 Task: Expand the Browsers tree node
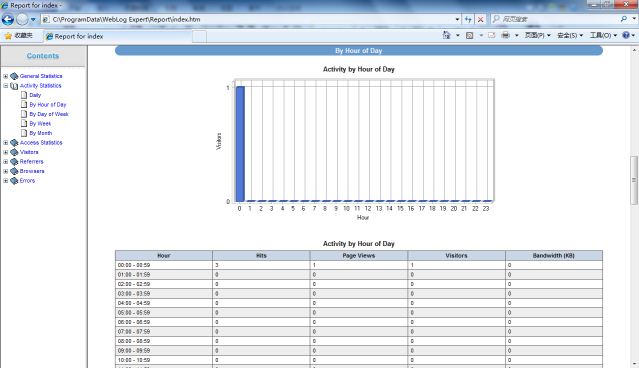point(6,171)
